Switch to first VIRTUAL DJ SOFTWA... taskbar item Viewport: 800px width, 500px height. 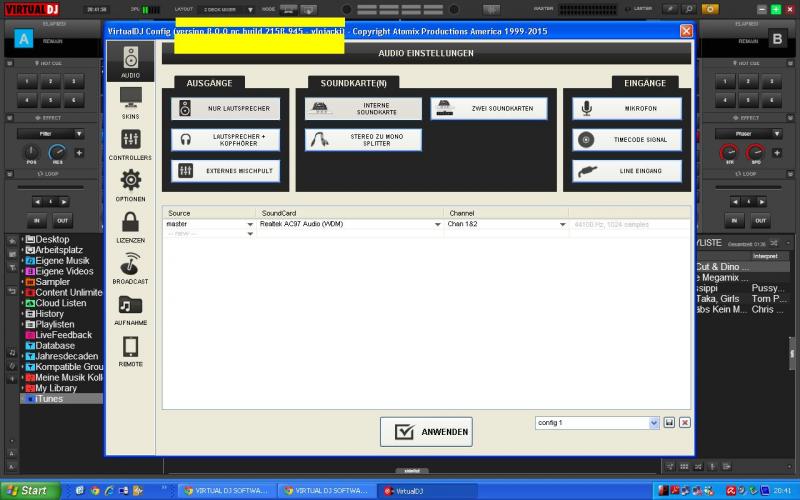[x=226, y=491]
